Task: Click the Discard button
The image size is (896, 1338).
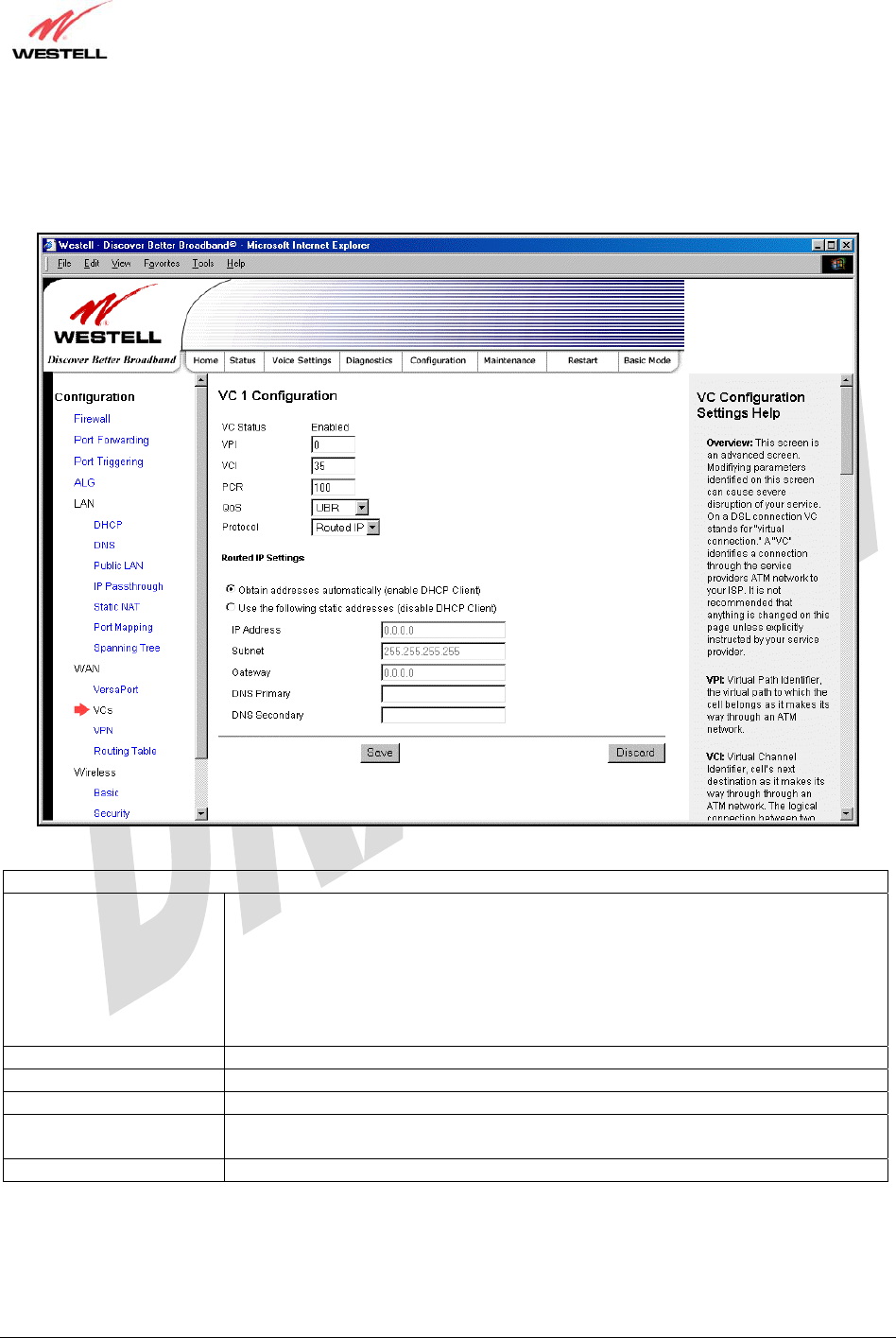Action: tap(635, 753)
